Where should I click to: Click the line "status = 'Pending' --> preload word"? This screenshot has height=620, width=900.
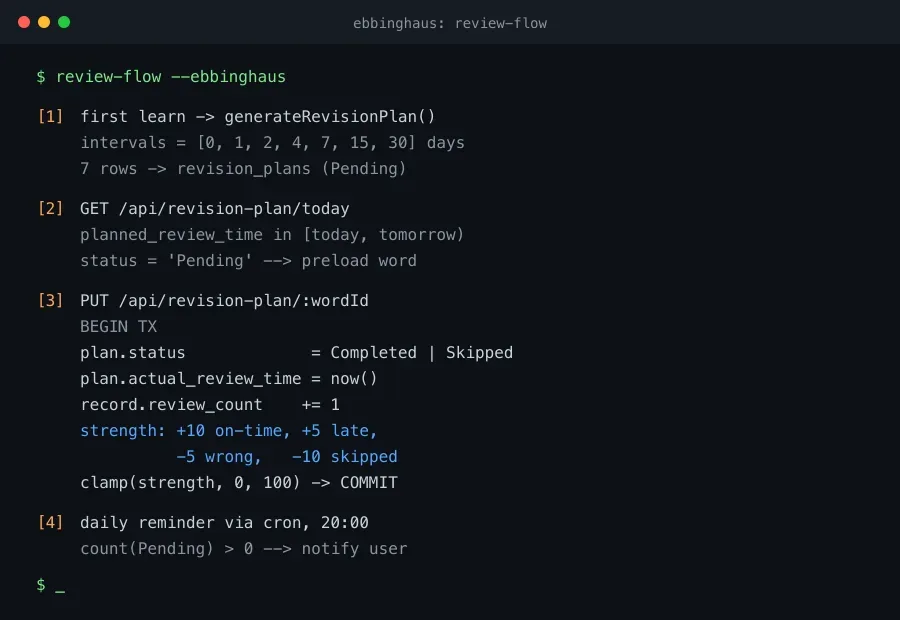249,261
